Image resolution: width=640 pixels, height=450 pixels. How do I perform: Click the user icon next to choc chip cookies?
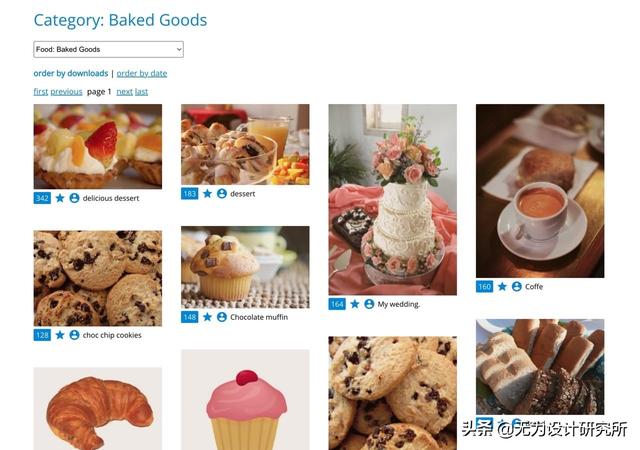[x=74, y=335]
